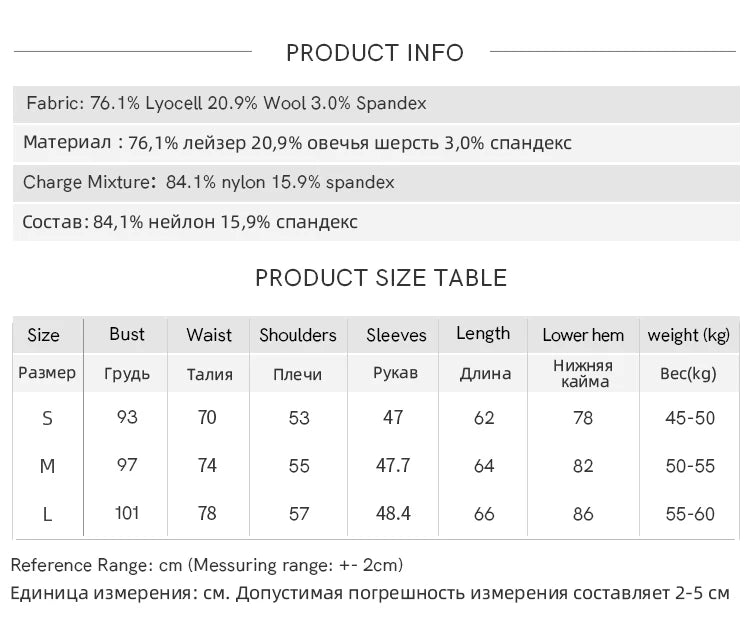The height and width of the screenshot is (630, 750).
Task: Click the Единица измерения tolerance note
Action: tap(370, 593)
